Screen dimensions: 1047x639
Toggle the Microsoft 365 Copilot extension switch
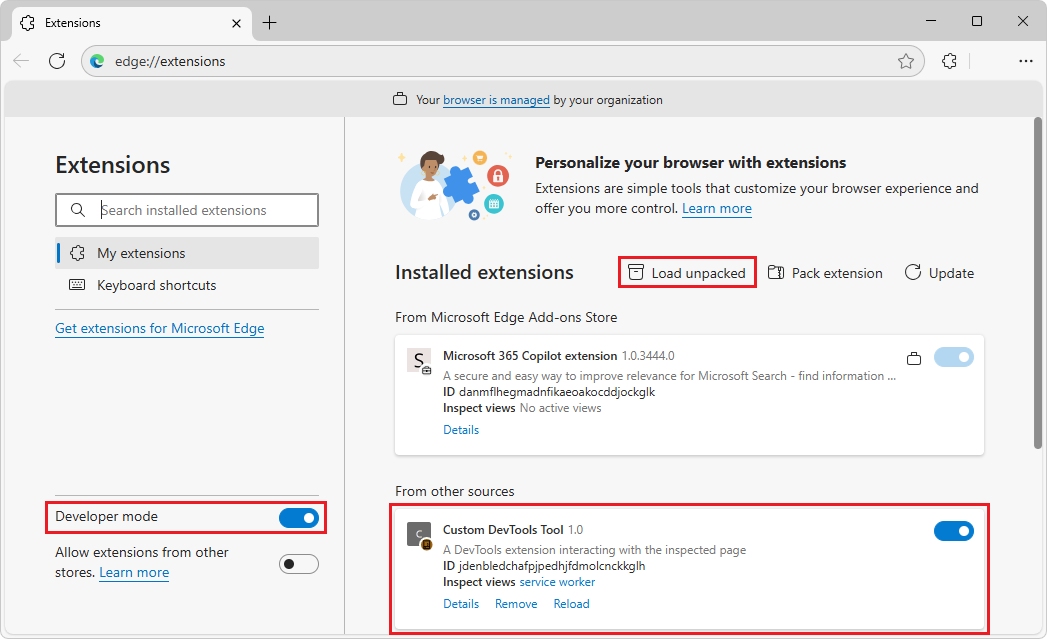point(954,357)
